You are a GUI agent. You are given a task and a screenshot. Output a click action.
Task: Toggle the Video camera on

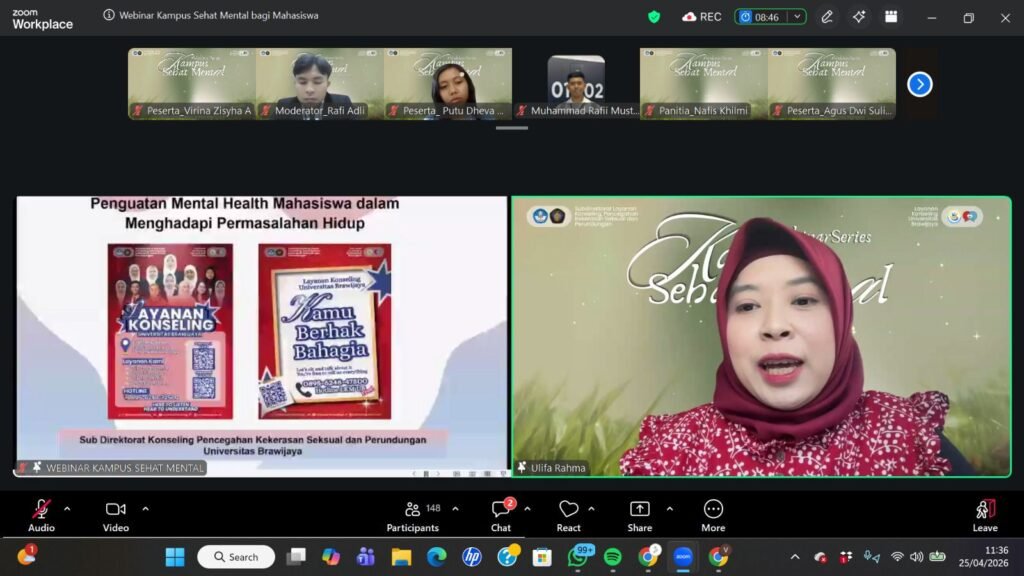tap(116, 510)
